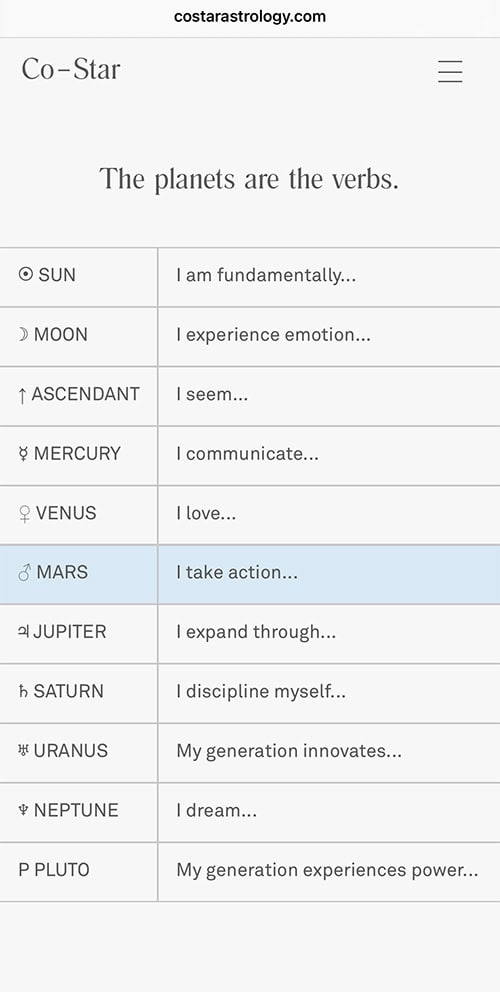Click the Jupiter planet glyph
Screen dimensions: 500x992
[24, 632]
